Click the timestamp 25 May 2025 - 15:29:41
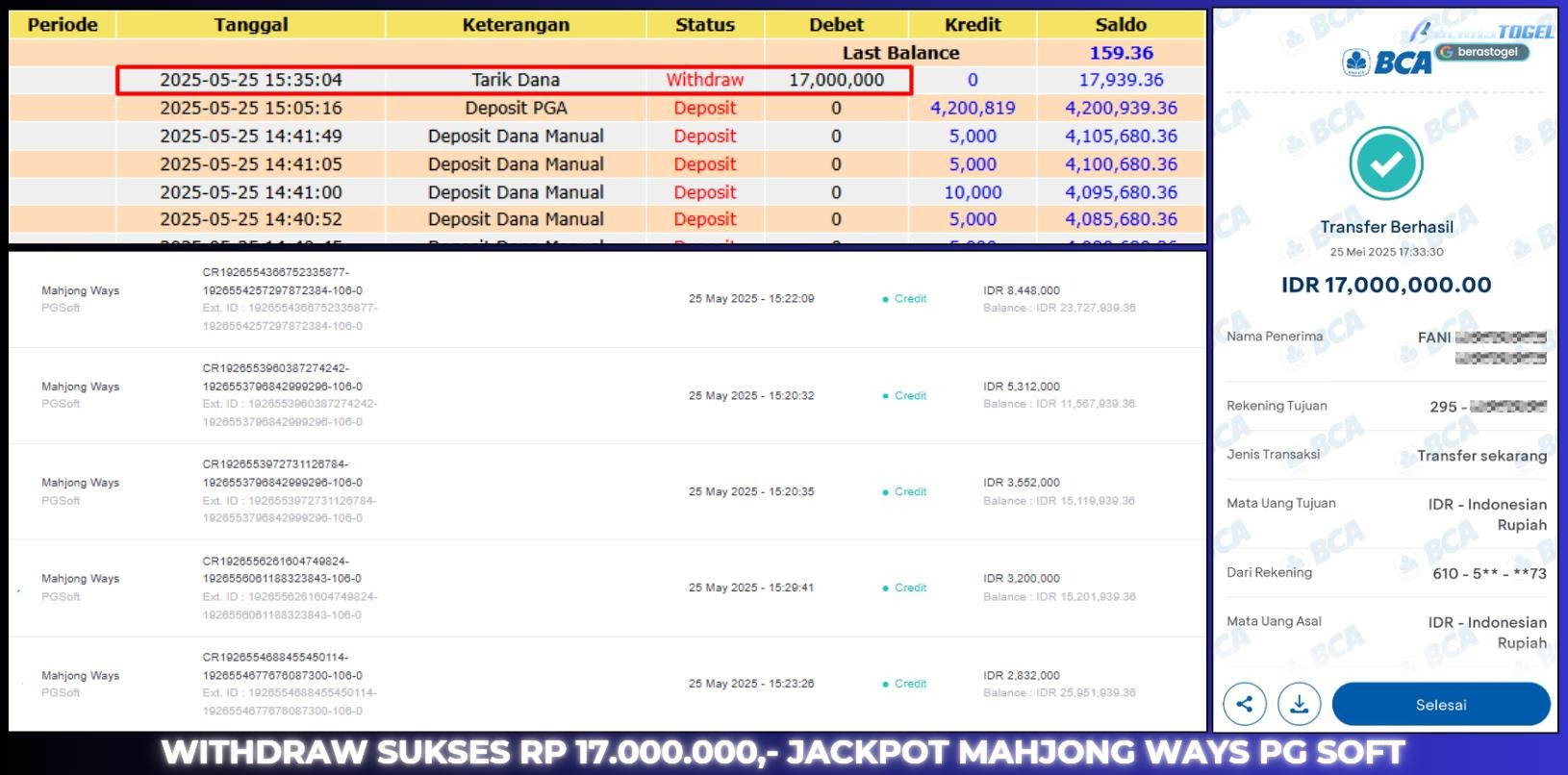Image resolution: width=1568 pixels, height=775 pixels. 751,587
